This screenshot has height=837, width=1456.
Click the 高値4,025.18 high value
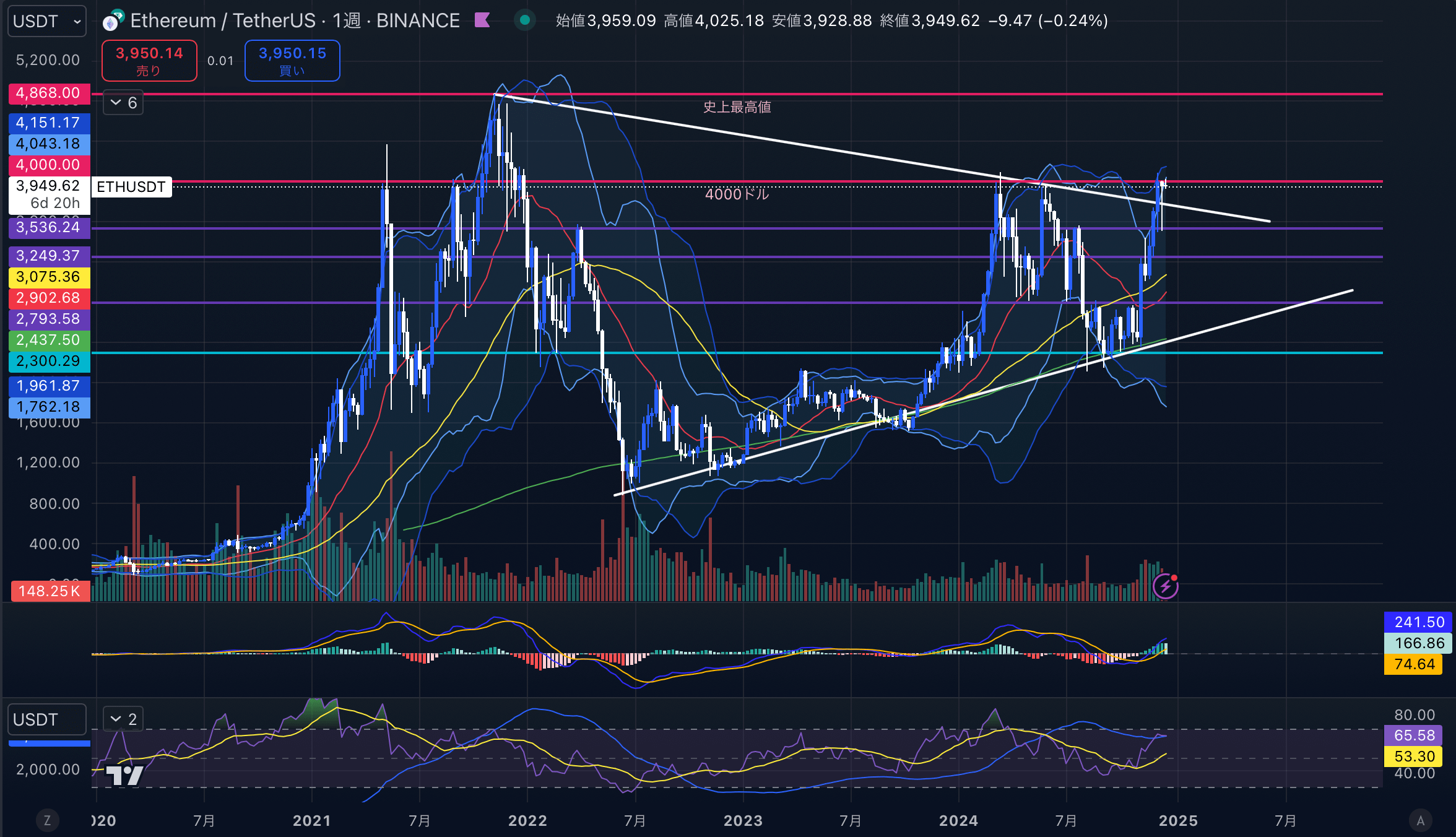click(x=714, y=20)
